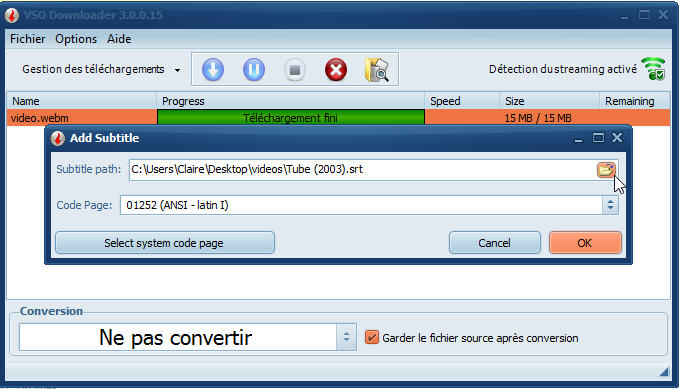Screen dimensions: 679x389
Task: Click the Progress column header
Action: 290,101
